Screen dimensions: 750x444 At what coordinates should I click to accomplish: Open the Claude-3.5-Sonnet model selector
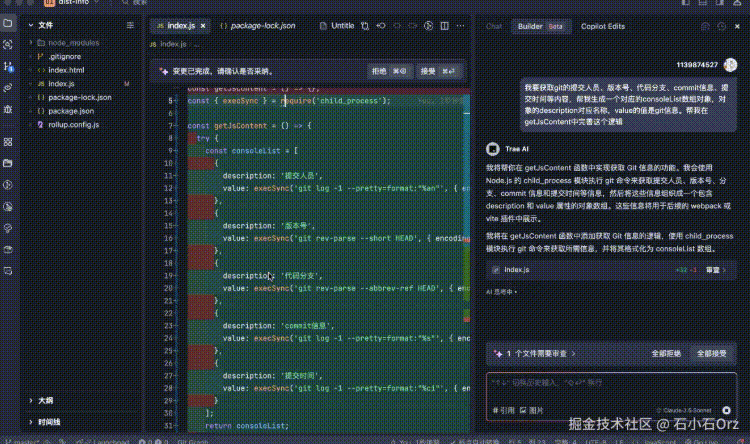(x=684, y=410)
